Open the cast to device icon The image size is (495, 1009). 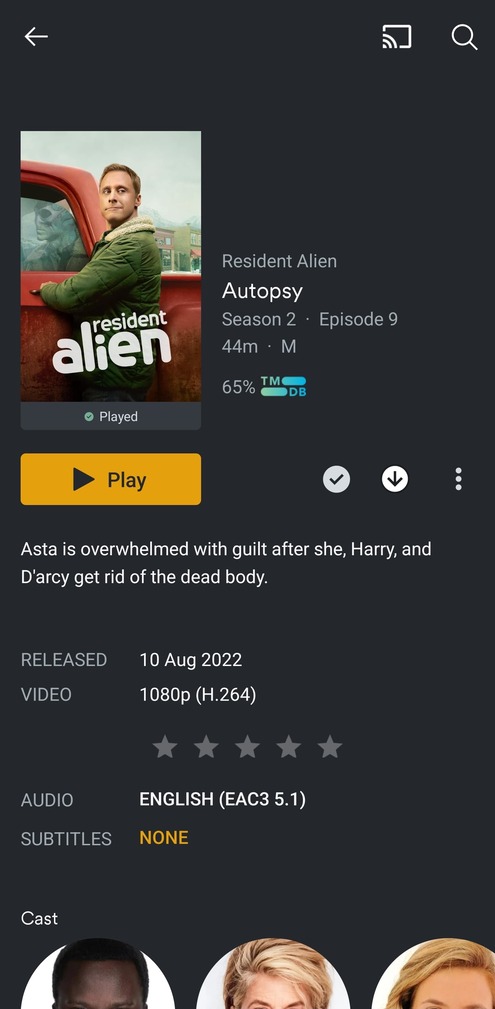pyautogui.click(x=397, y=37)
